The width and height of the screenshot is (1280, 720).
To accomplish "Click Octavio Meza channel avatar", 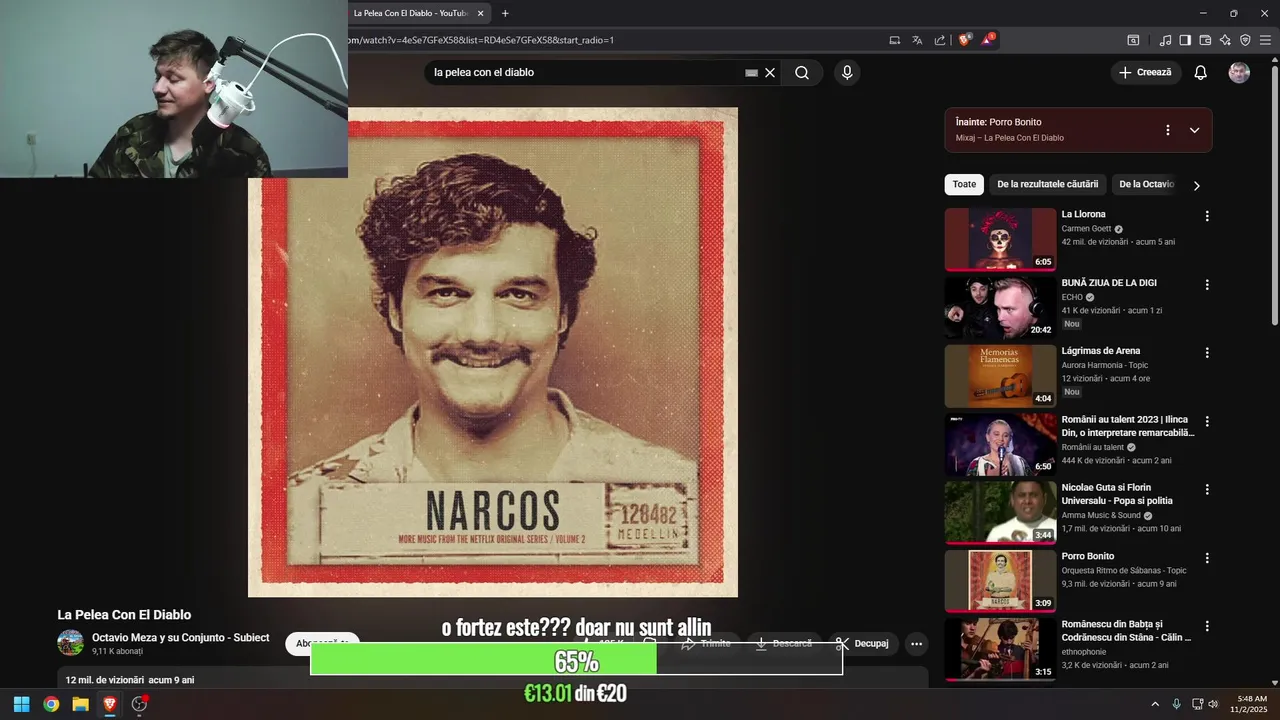I will click(x=70, y=642).
